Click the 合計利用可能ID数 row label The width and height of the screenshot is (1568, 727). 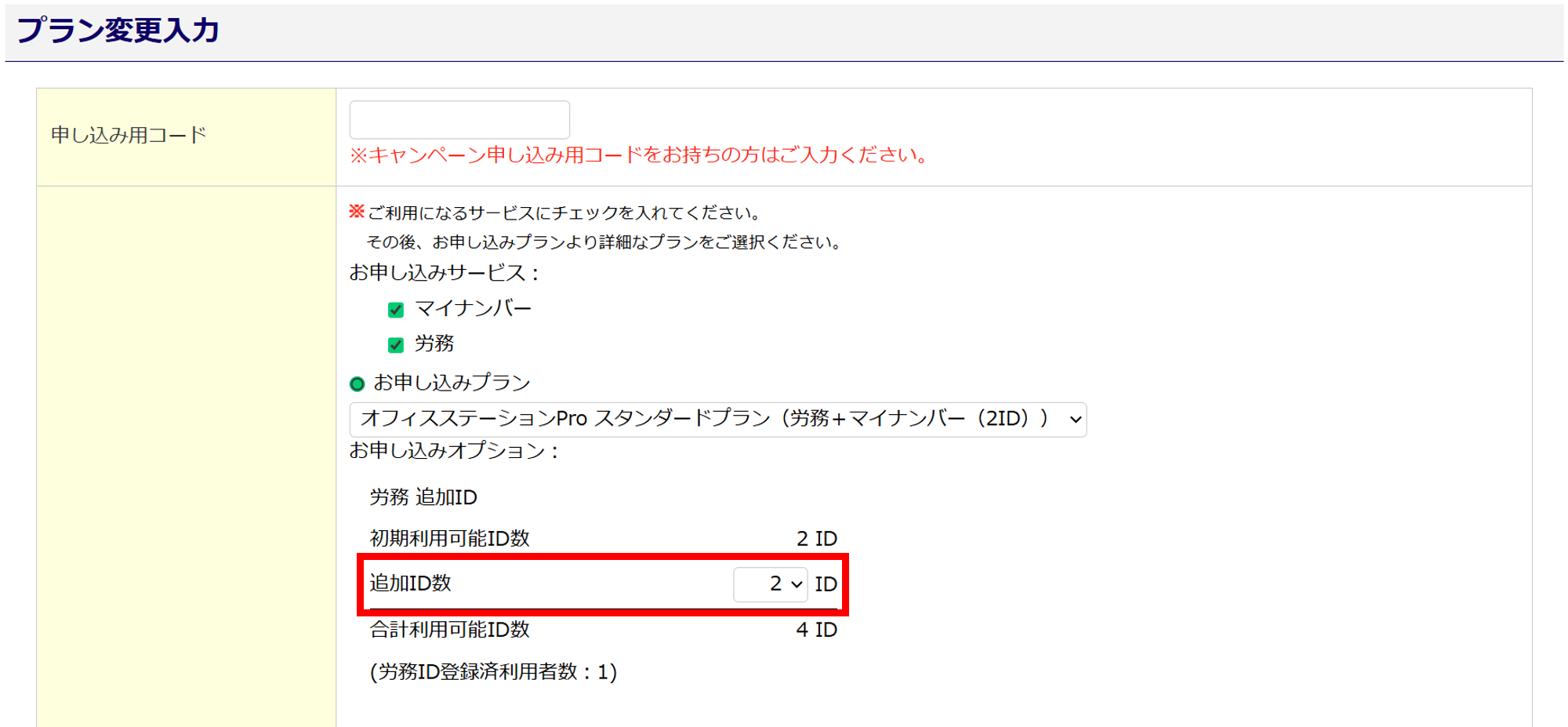click(x=449, y=630)
